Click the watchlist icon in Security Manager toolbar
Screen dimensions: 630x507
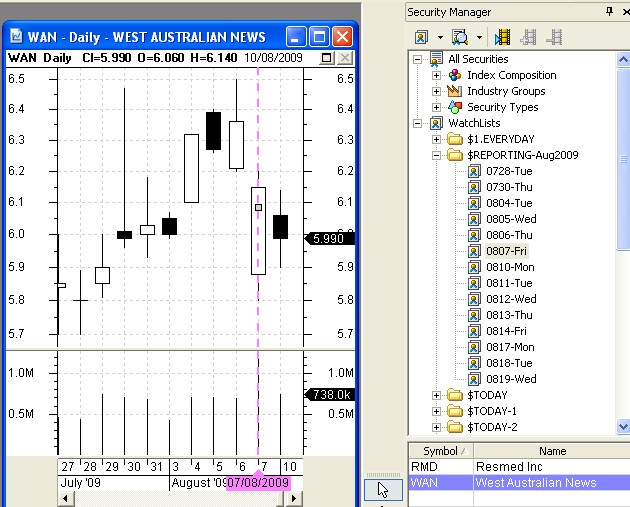pyautogui.click(x=421, y=37)
